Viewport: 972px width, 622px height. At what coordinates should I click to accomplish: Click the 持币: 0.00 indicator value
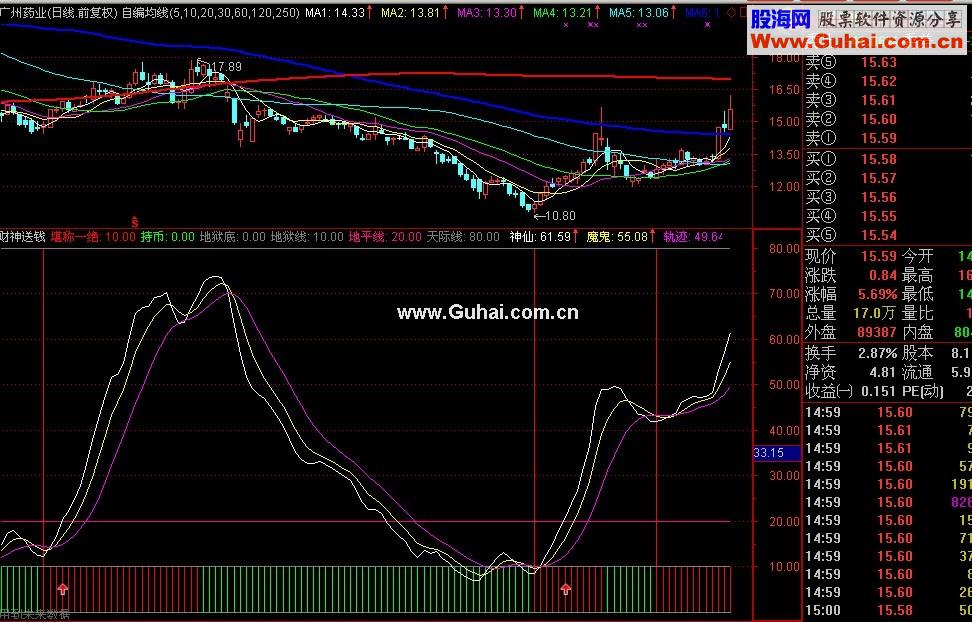(167, 236)
